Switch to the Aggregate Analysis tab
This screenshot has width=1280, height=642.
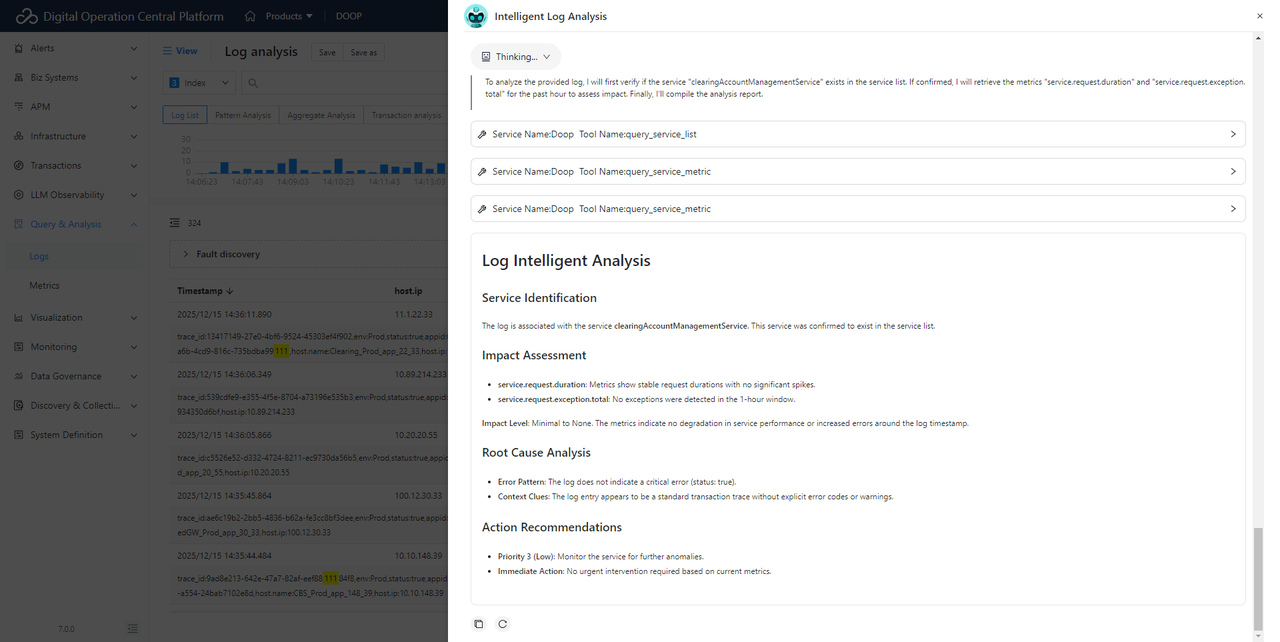[321, 115]
